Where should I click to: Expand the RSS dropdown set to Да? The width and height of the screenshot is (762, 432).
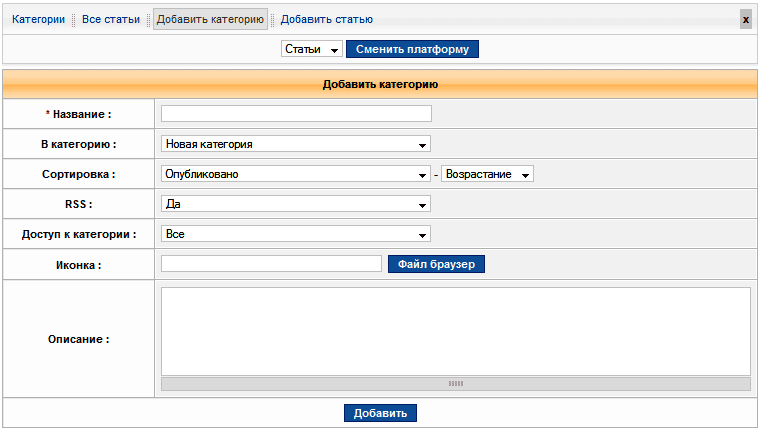296,204
